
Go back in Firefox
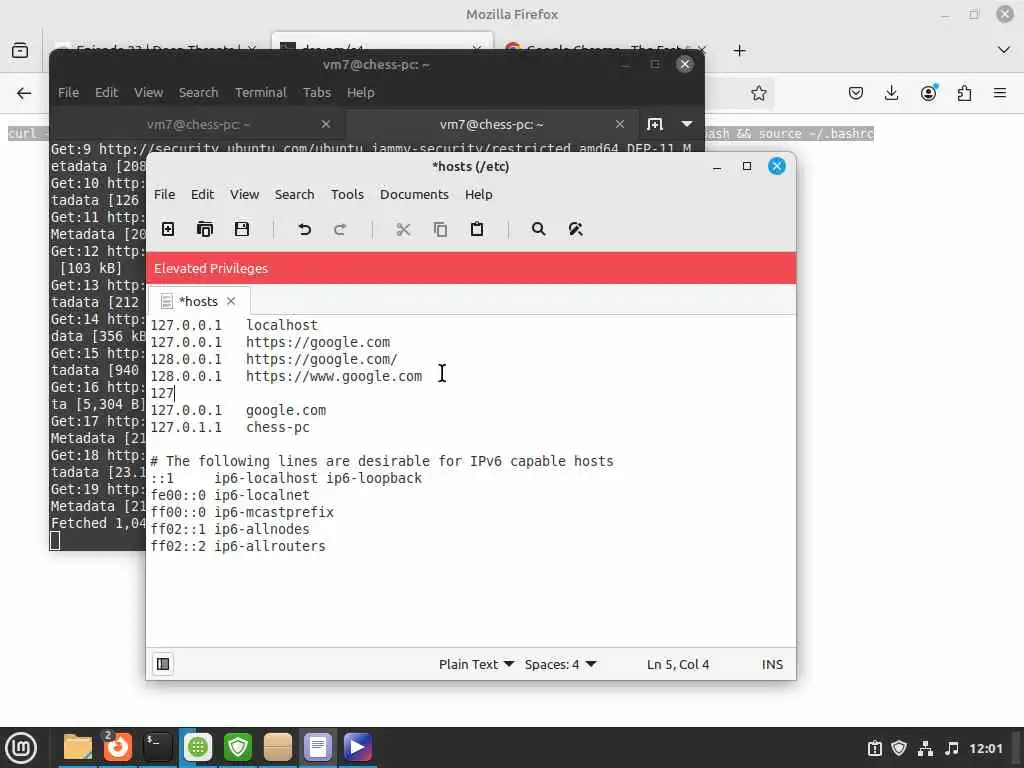(24, 93)
